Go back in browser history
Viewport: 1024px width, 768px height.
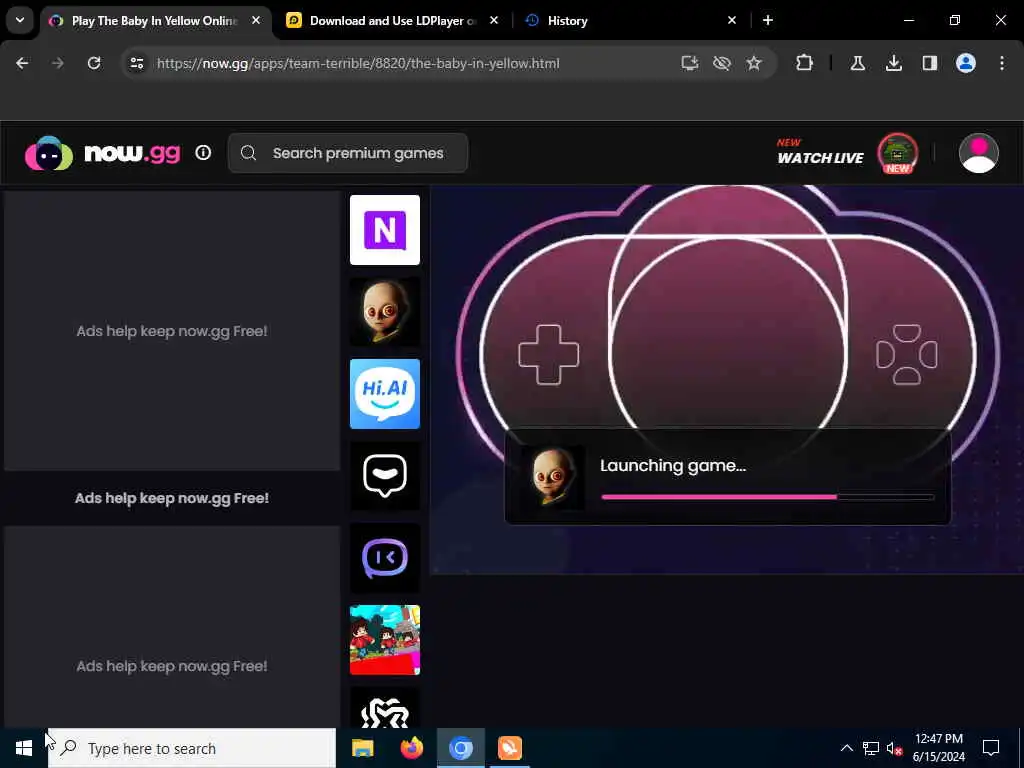click(x=22, y=63)
